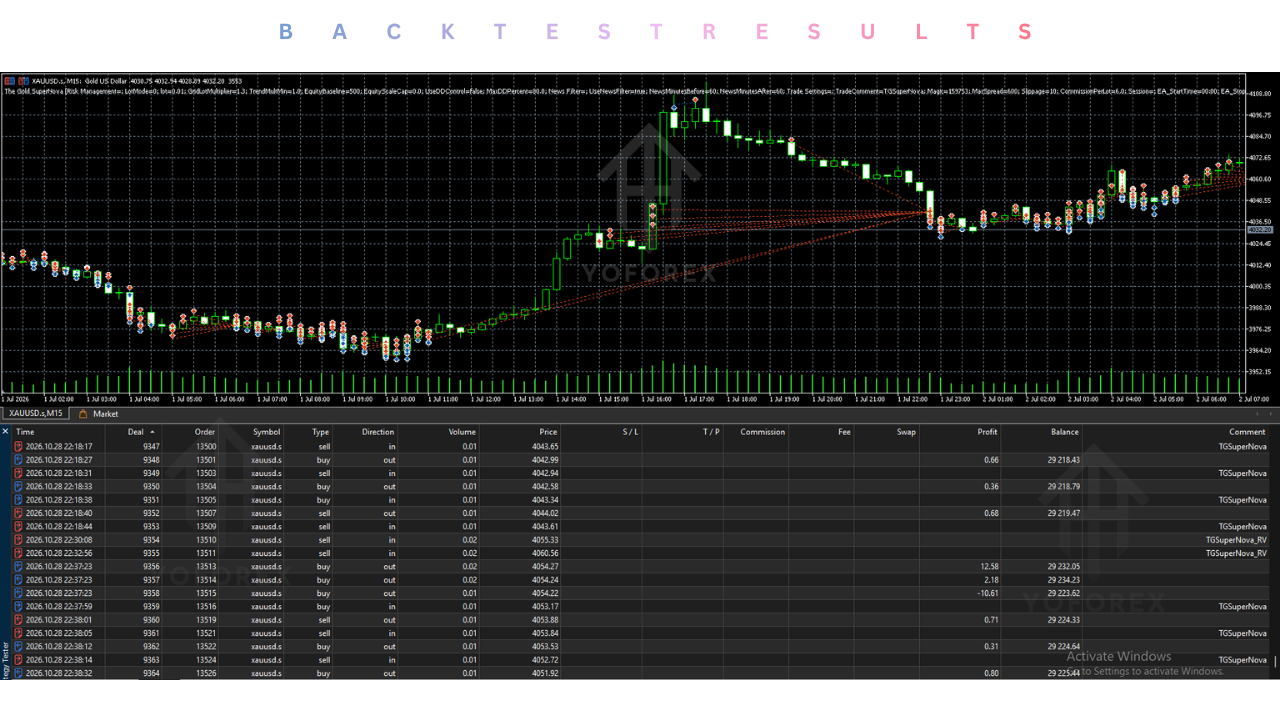Image resolution: width=1280 pixels, height=720 pixels.
Task: Sort by the Symbol column header
Action: click(x=267, y=432)
